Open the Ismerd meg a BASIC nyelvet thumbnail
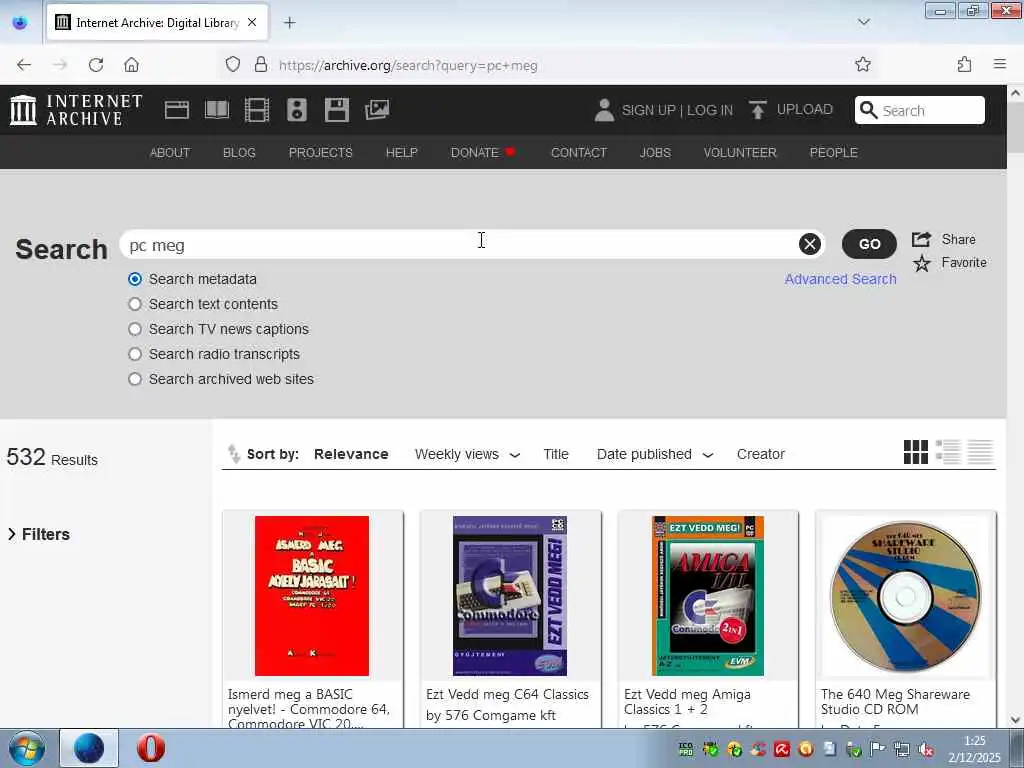This screenshot has height=768, width=1024. tap(312, 596)
